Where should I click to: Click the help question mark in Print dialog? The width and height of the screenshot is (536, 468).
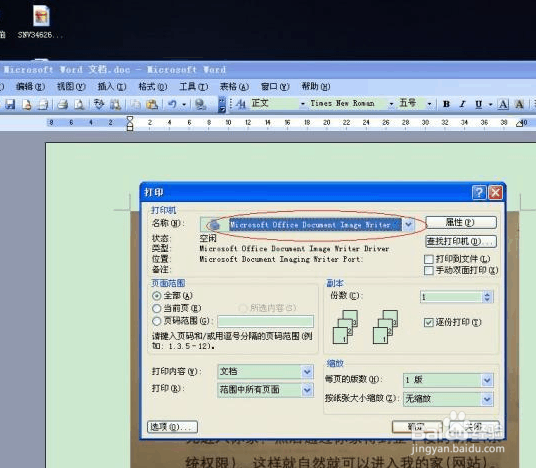point(479,192)
